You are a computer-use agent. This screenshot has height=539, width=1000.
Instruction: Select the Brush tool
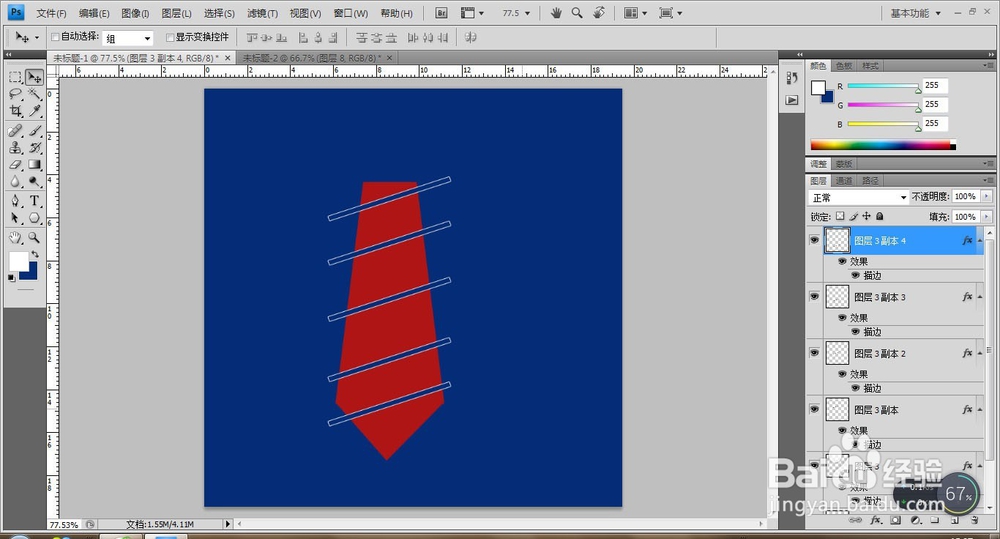34,131
